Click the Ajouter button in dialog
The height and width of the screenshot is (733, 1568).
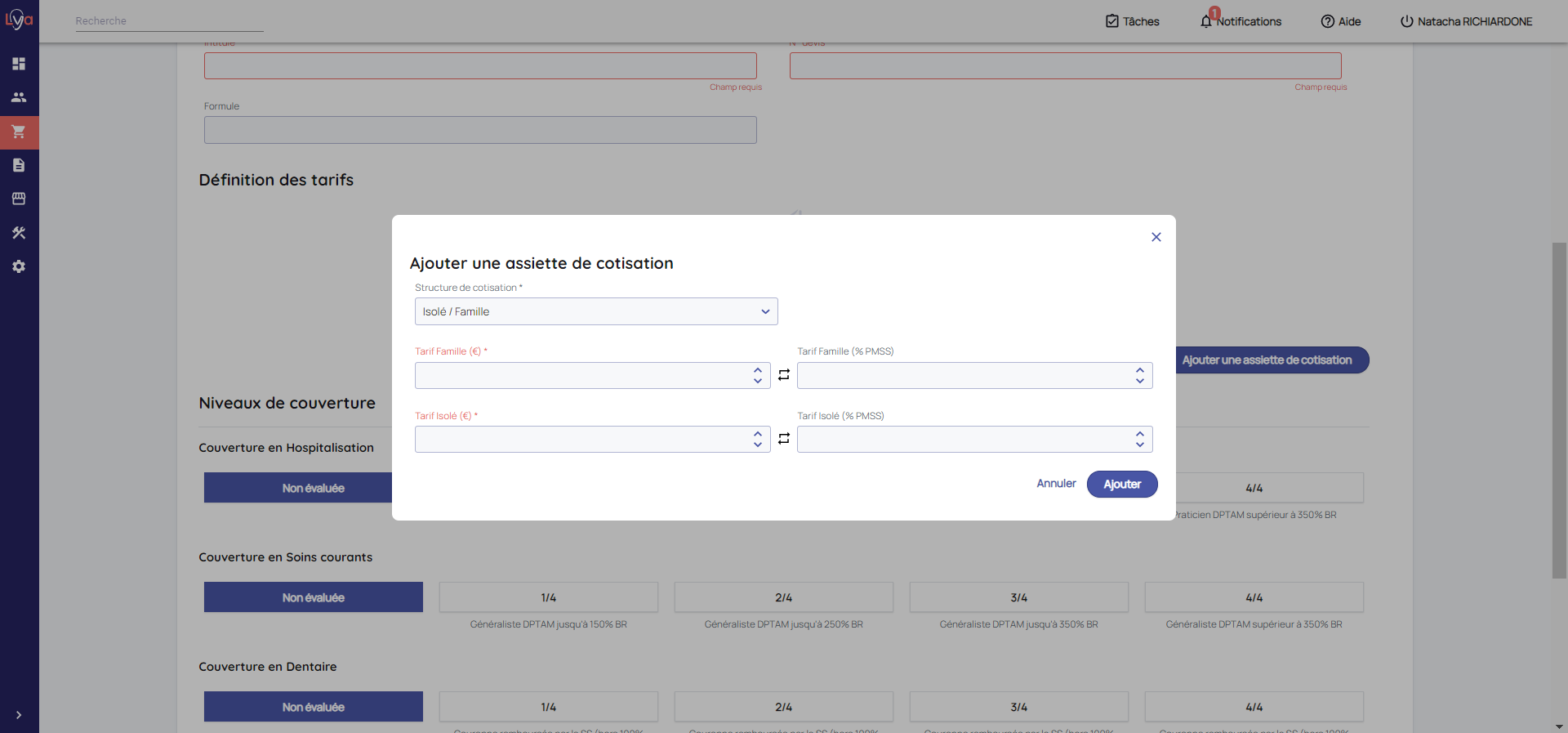click(1121, 484)
